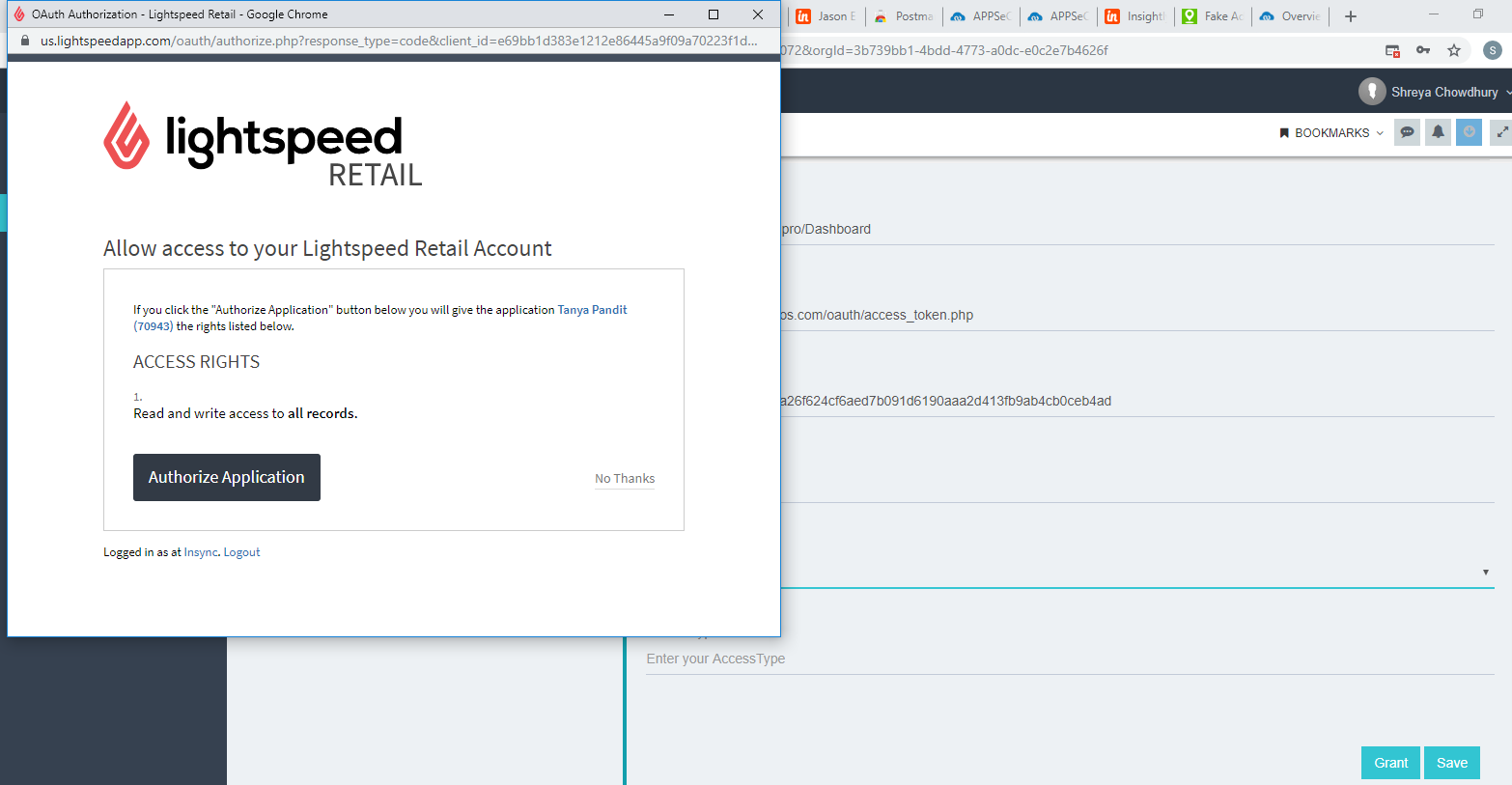Click the notifications bell icon
This screenshot has width=1512, height=785.
click(x=1438, y=132)
